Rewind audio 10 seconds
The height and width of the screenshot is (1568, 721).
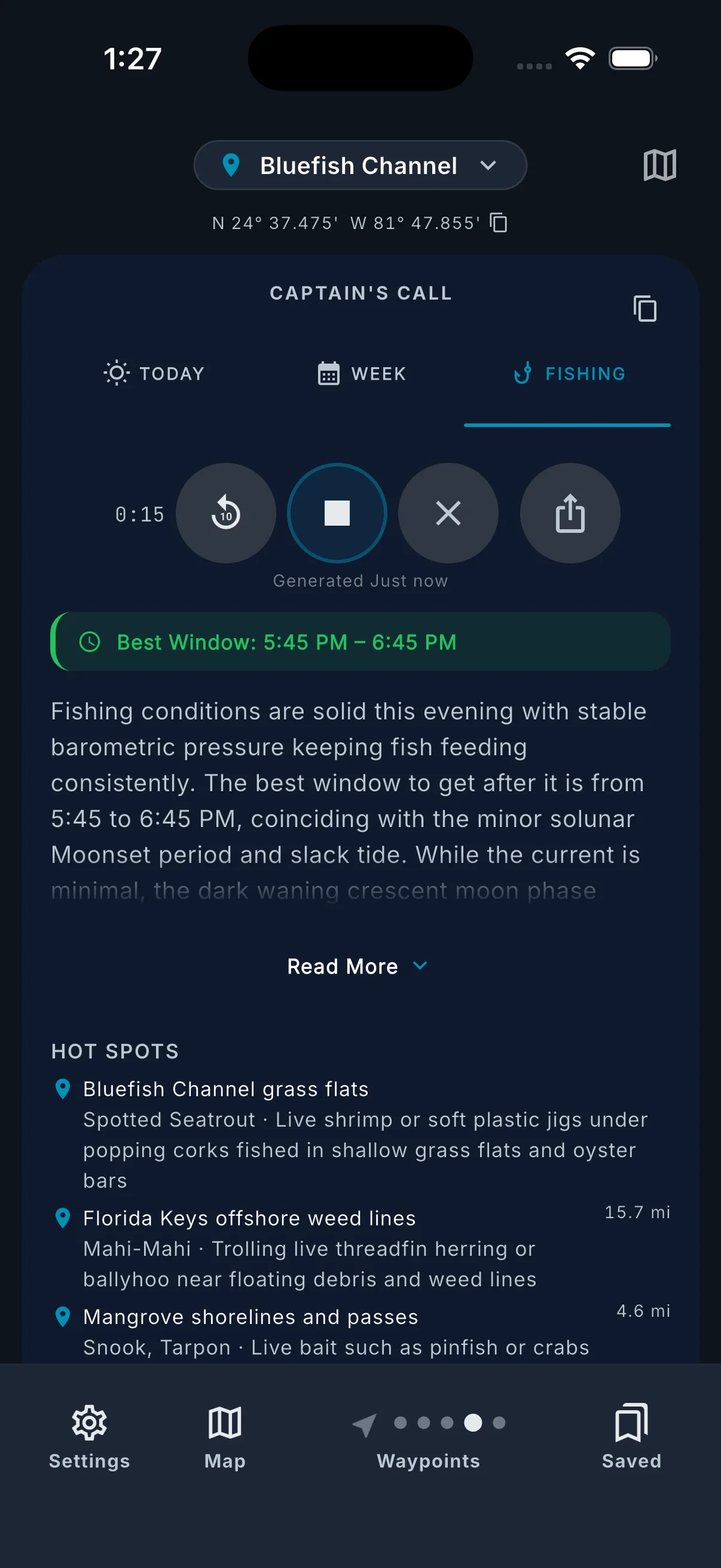coord(226,513)
